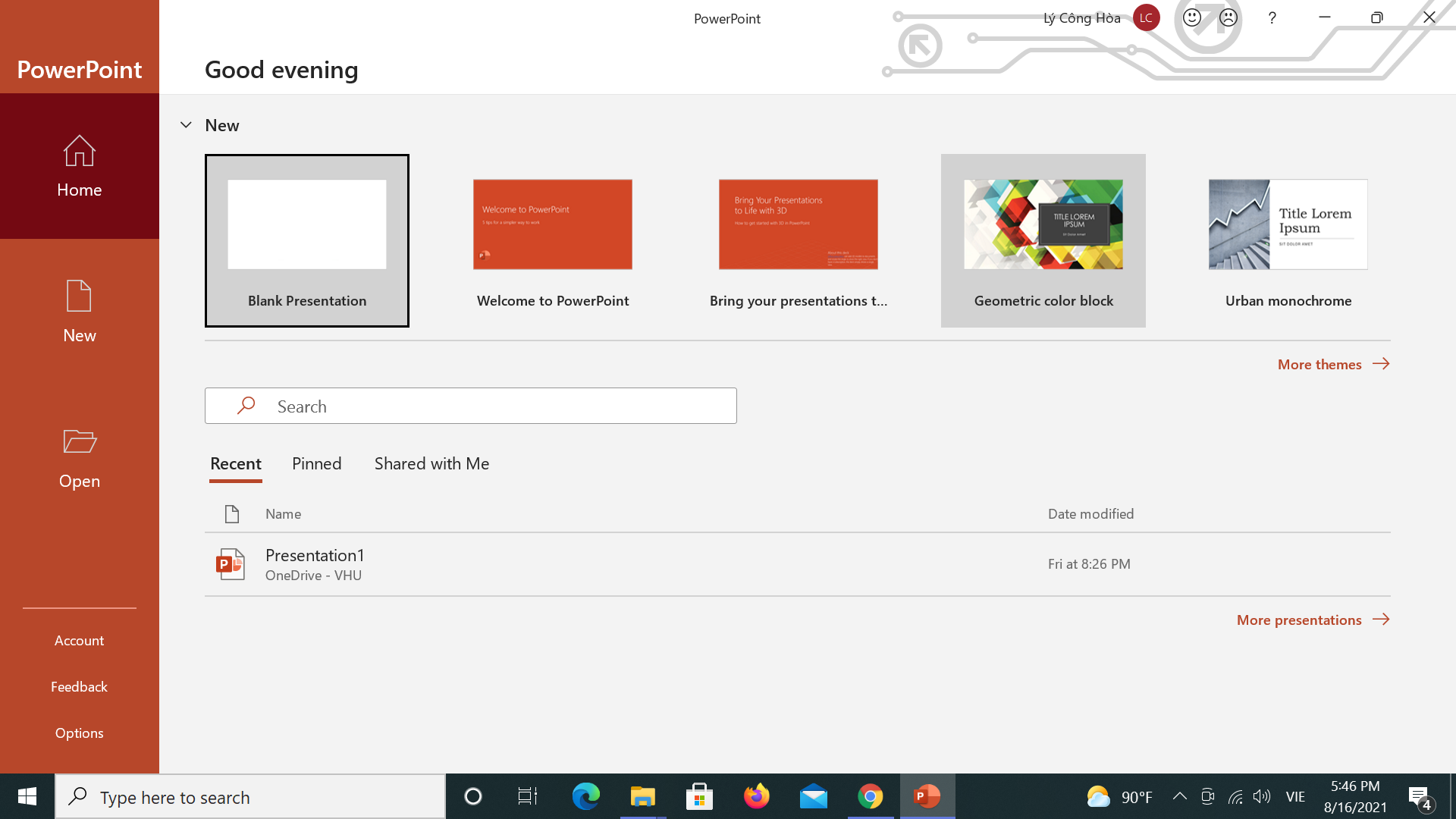Open Feedback in the sidebar

point(79,687)
